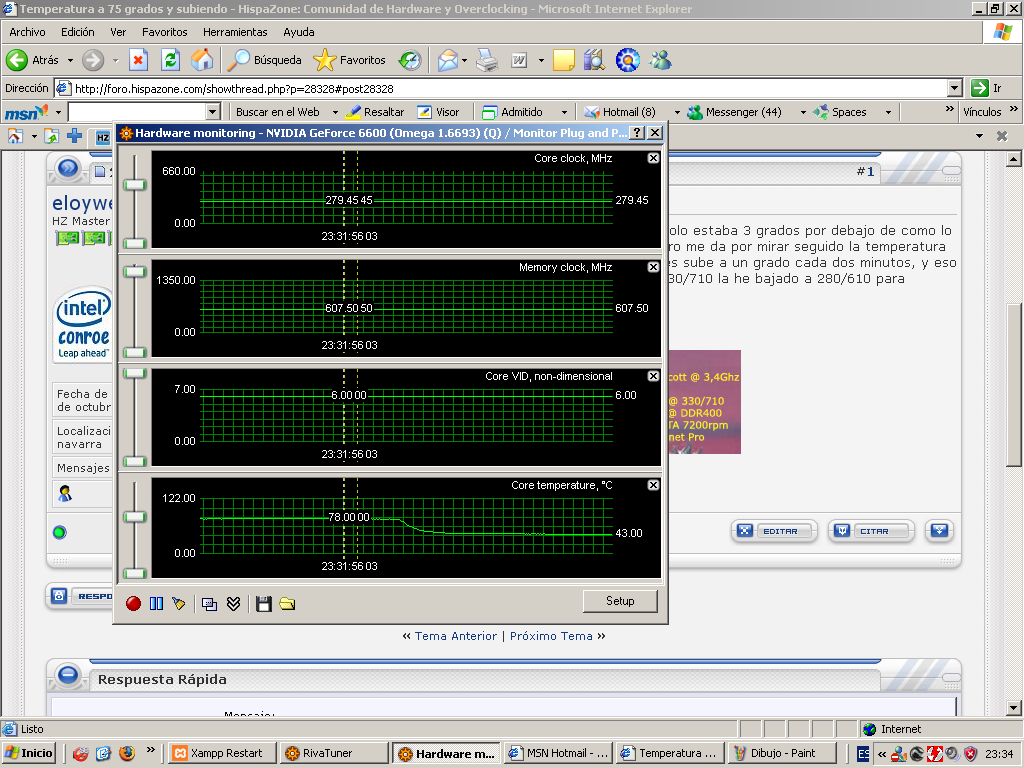Click the clear history brush icon
This screenshot has height=768, width=1024.
[x=179, y=603]
